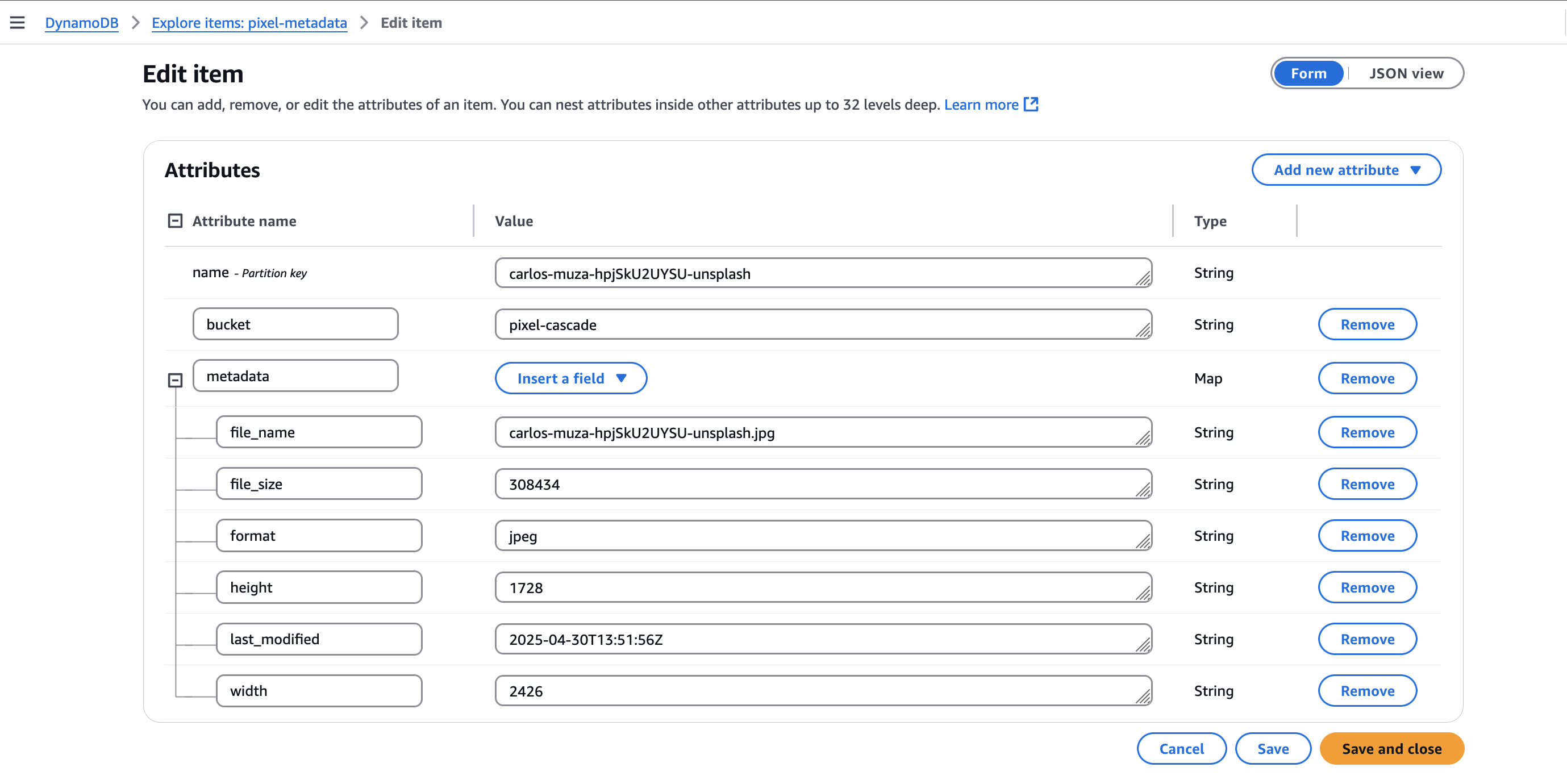Edit the name partition key value
This screenshot has width=1567, height=784.
pos(824,273)
